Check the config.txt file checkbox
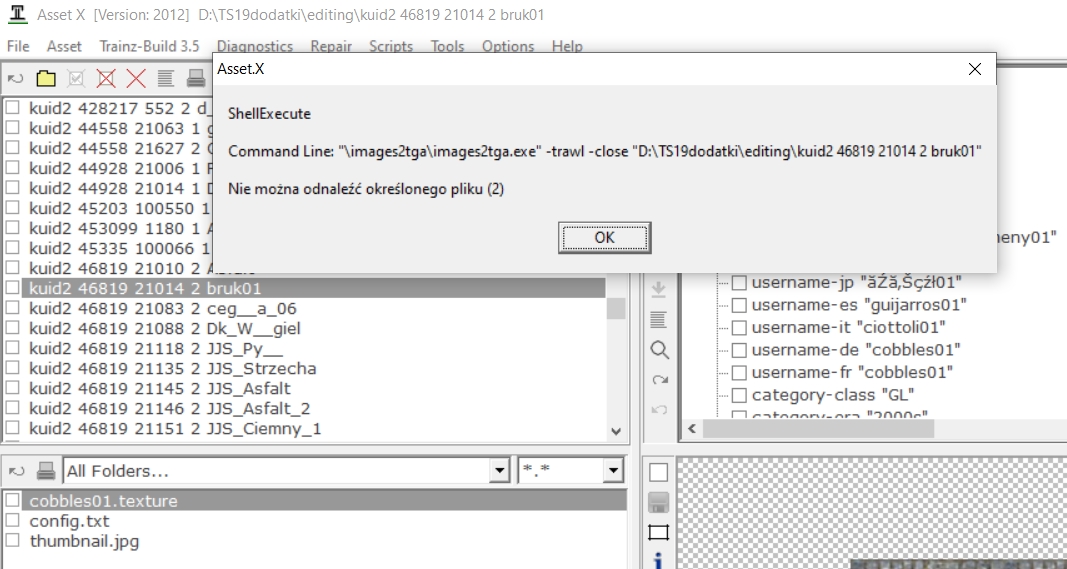This screenshot has height=569, width=1067. click(13, 521)
